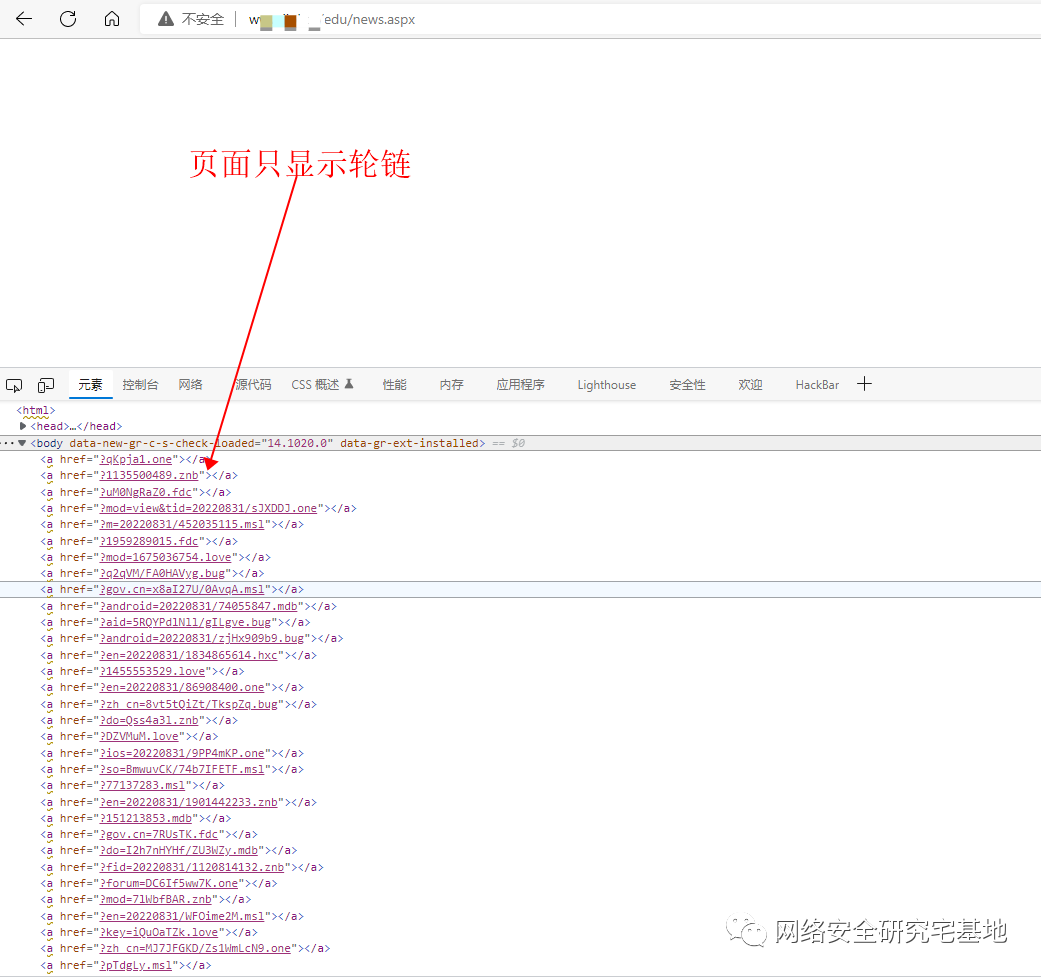Activate the inspect element picker icon
The image size is (1041, 977).
14,385
